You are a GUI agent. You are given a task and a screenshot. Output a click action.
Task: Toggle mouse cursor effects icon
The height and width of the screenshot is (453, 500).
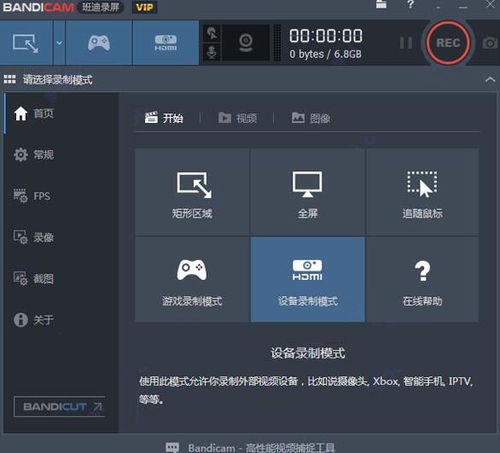coord(212,33)
